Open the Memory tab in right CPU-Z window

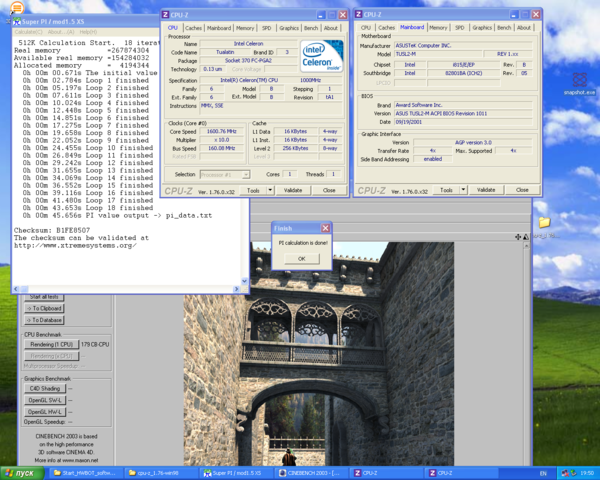(x=438, y=28)
